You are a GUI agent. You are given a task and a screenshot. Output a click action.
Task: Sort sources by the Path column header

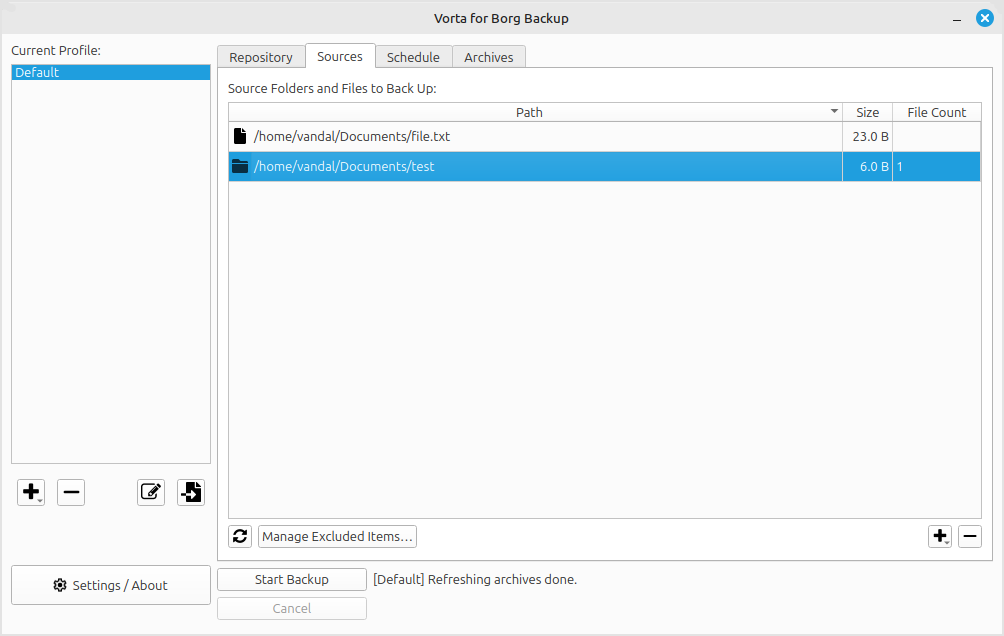coord(529,112)
